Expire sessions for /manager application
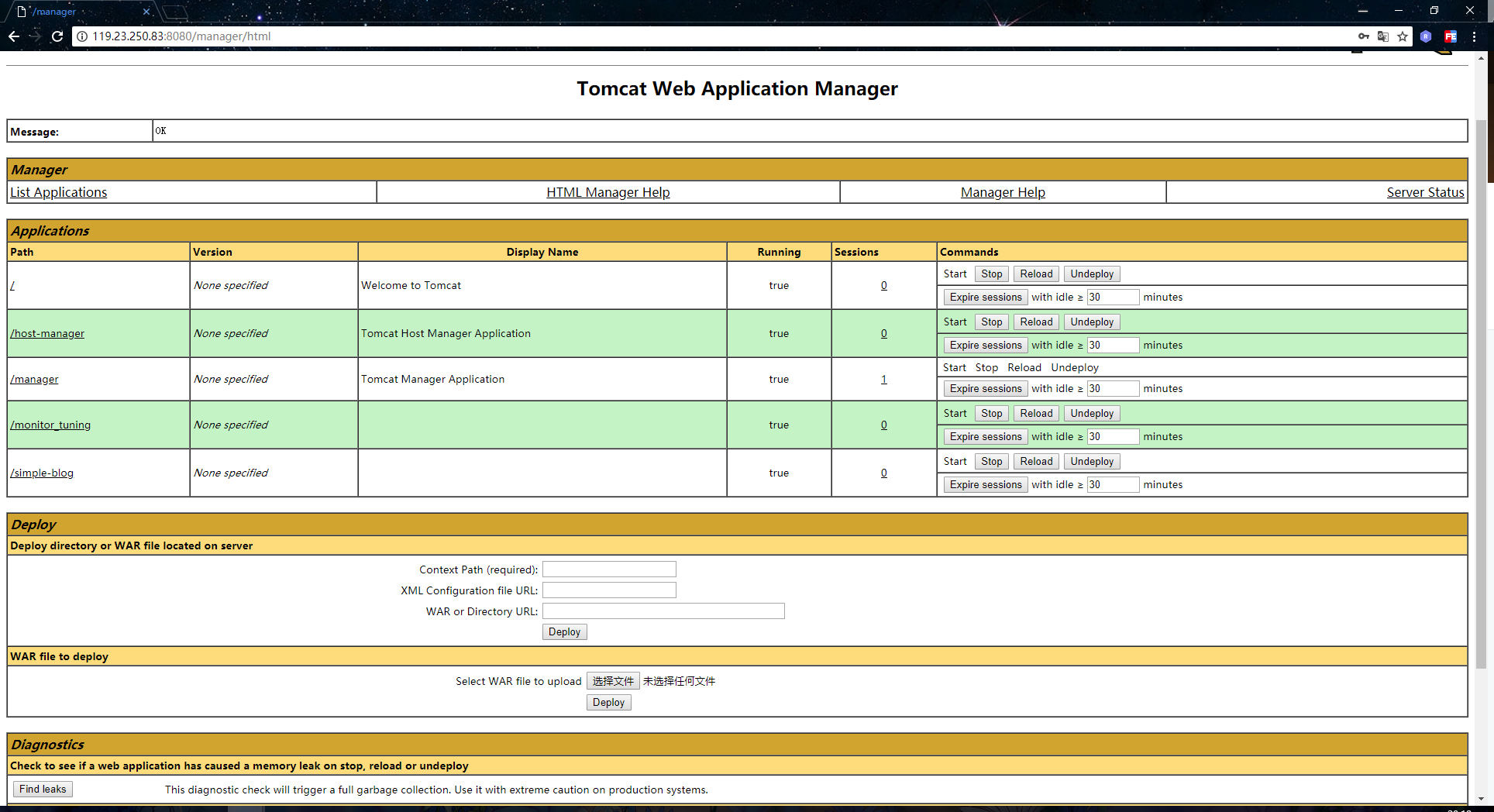1494x812 pixels. pyautogui.click(x=986, y=388)
